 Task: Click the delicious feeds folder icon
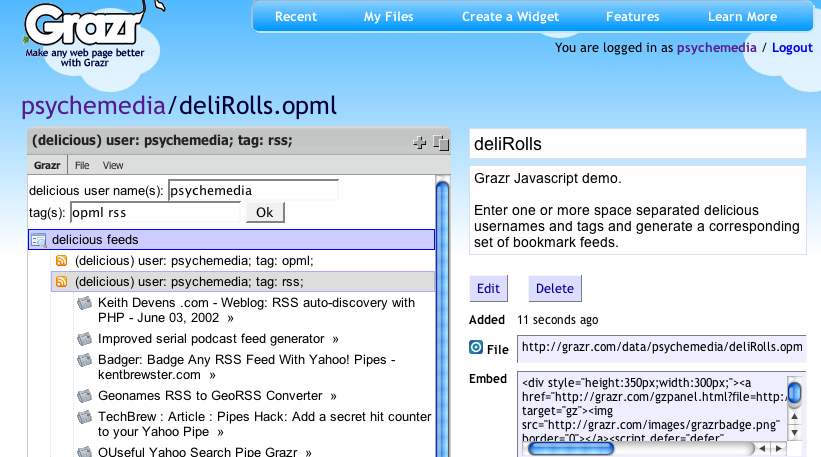[x=39, y=240]
